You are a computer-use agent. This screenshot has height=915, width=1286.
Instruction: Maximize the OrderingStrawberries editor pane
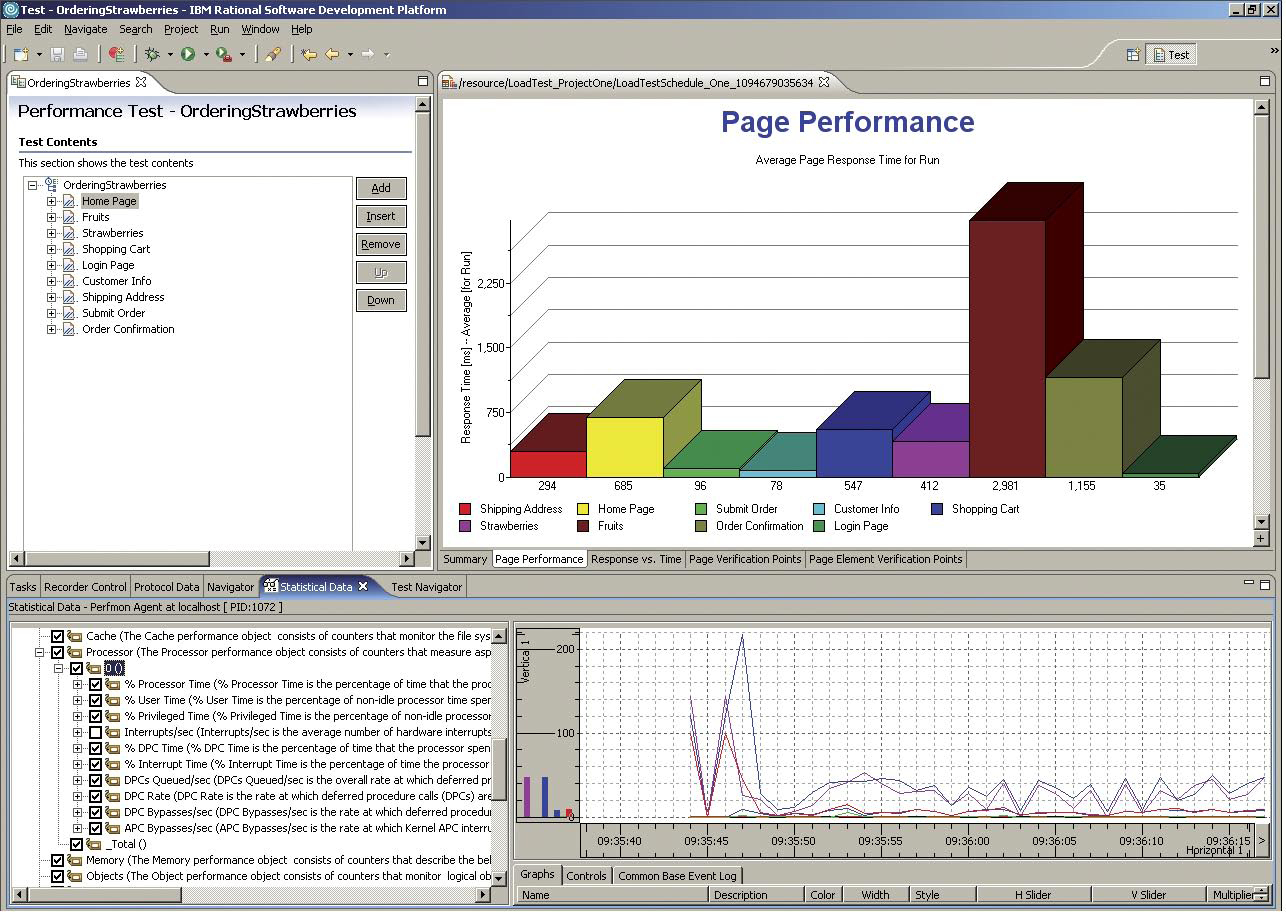[x=423, y=82]
